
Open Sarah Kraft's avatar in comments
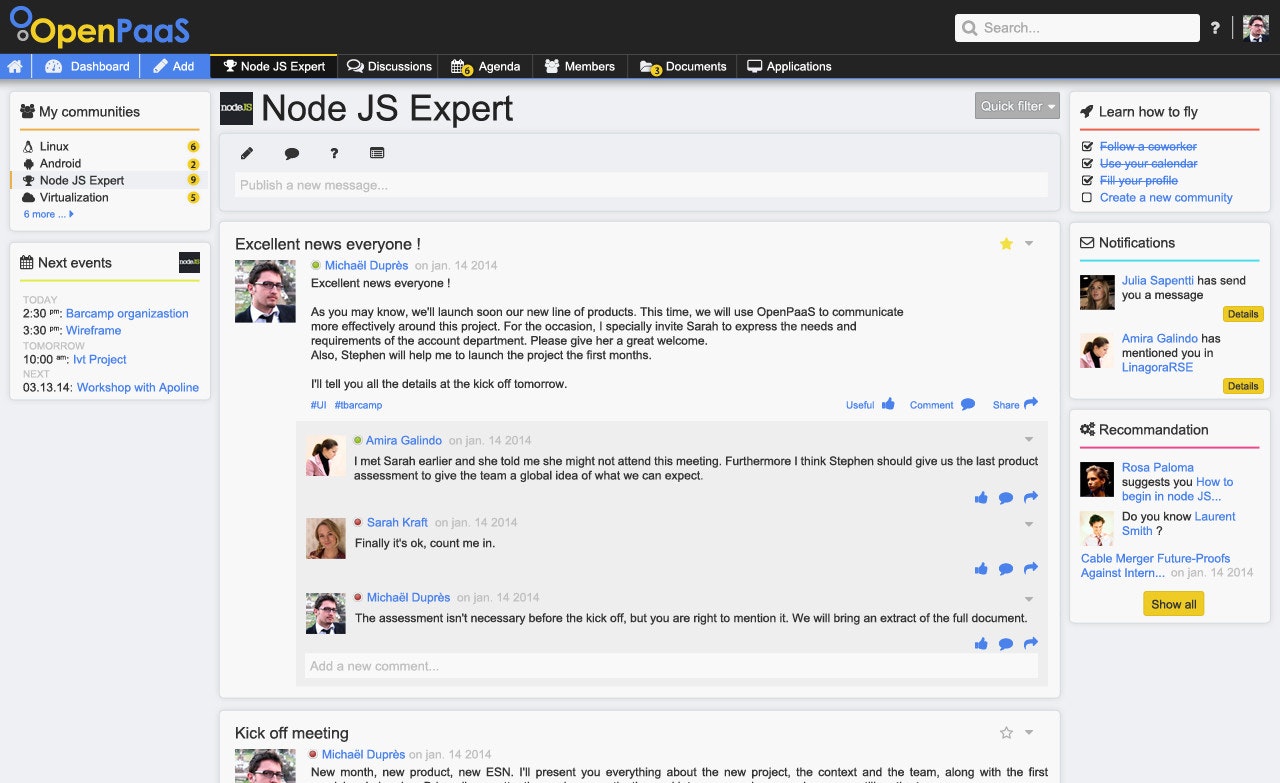[x=325, y=538]
